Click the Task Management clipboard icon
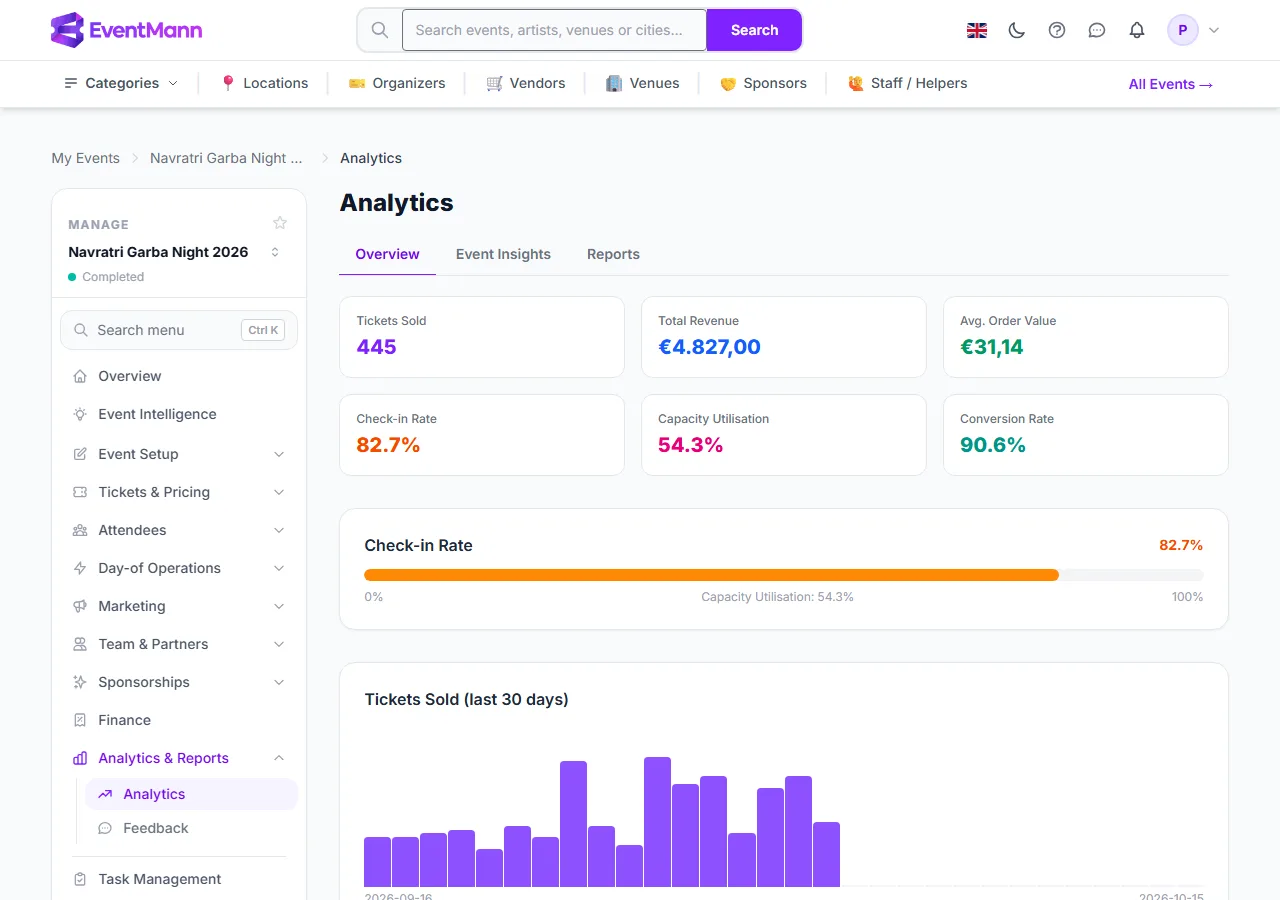Screen dimensions: 1280x900 pos(80,879)
